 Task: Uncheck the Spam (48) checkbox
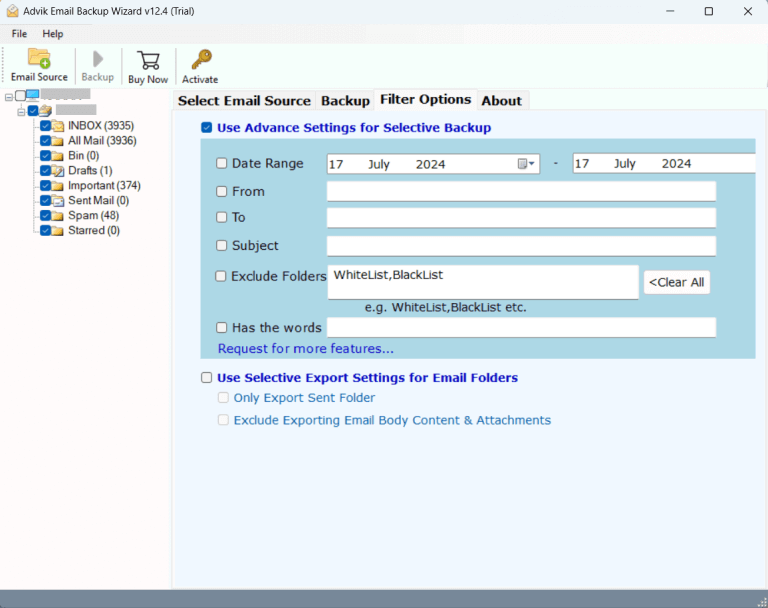click(x=46, y=216)
